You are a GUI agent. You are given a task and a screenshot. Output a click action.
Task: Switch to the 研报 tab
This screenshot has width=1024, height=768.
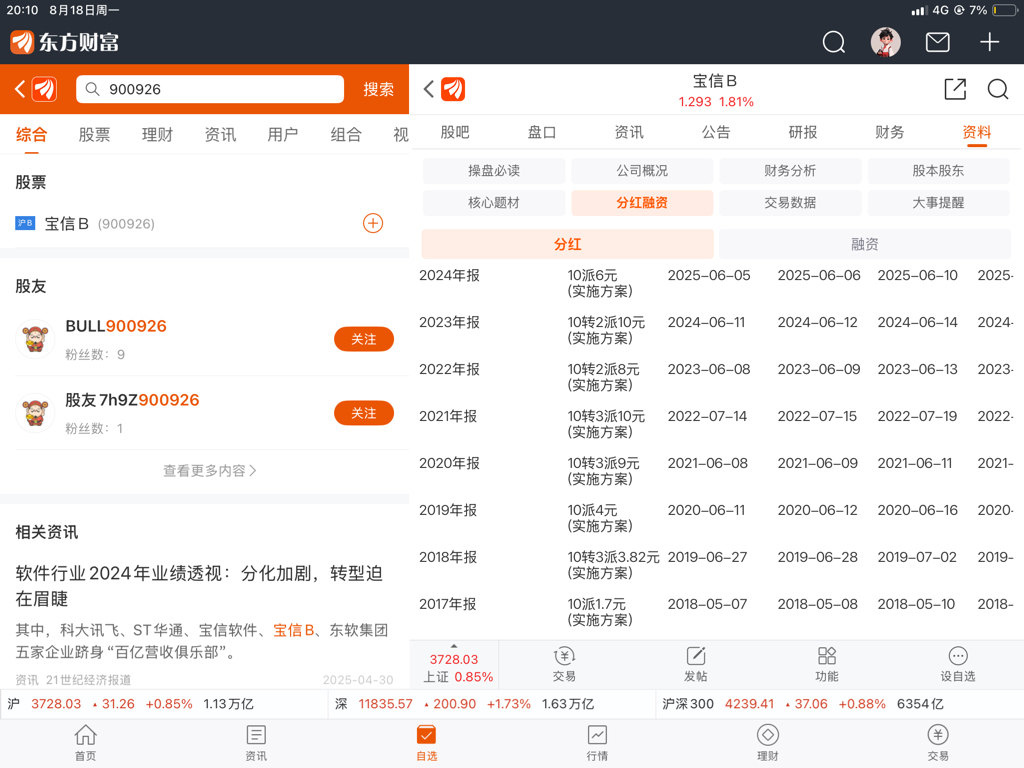tap(803, 133)
